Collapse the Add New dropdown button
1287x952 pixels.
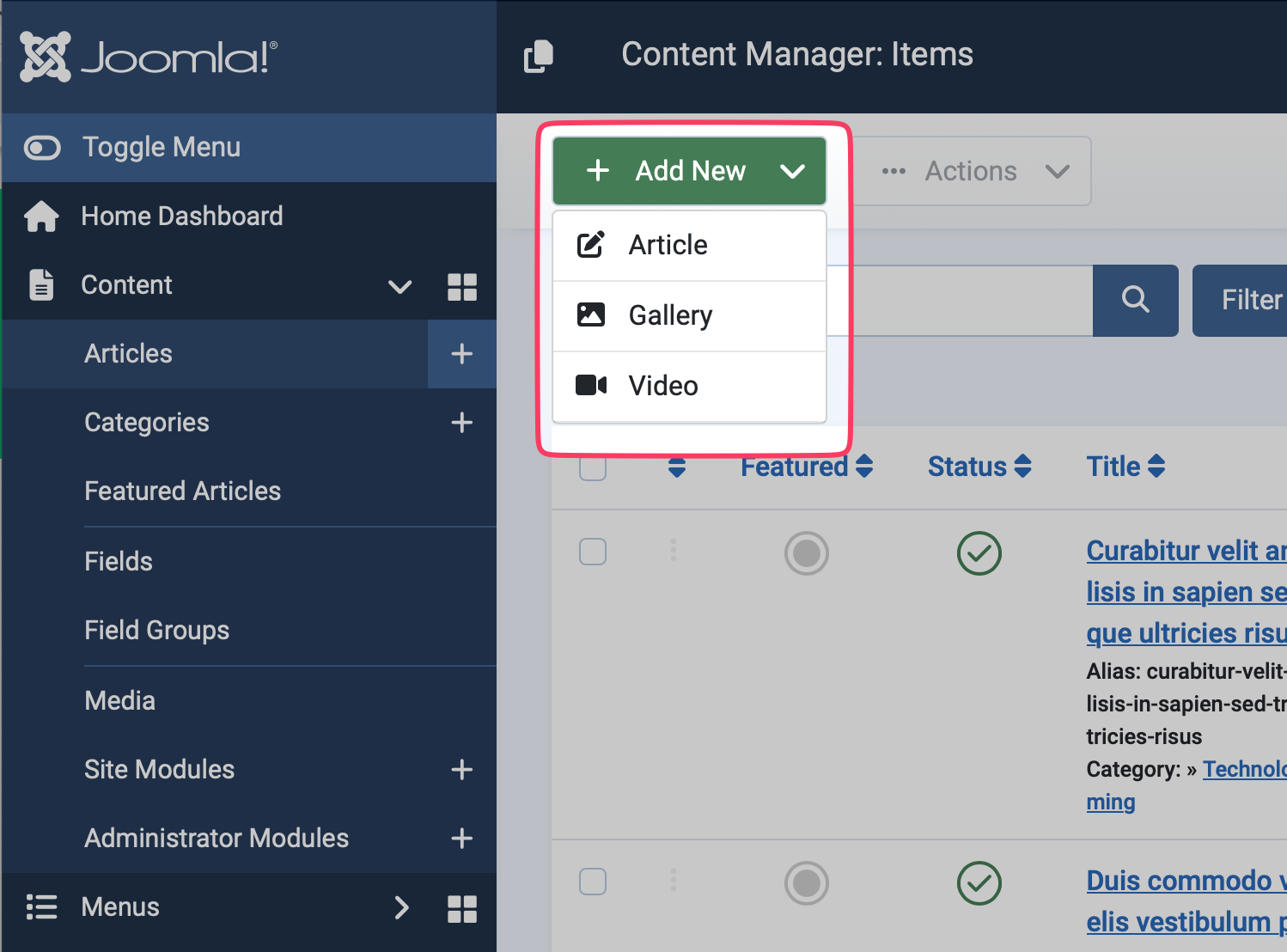[x=689, y=171]
